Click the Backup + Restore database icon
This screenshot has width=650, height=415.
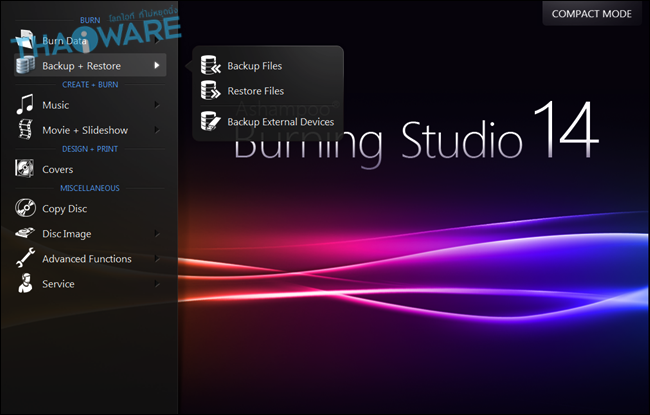click(25, 66)
